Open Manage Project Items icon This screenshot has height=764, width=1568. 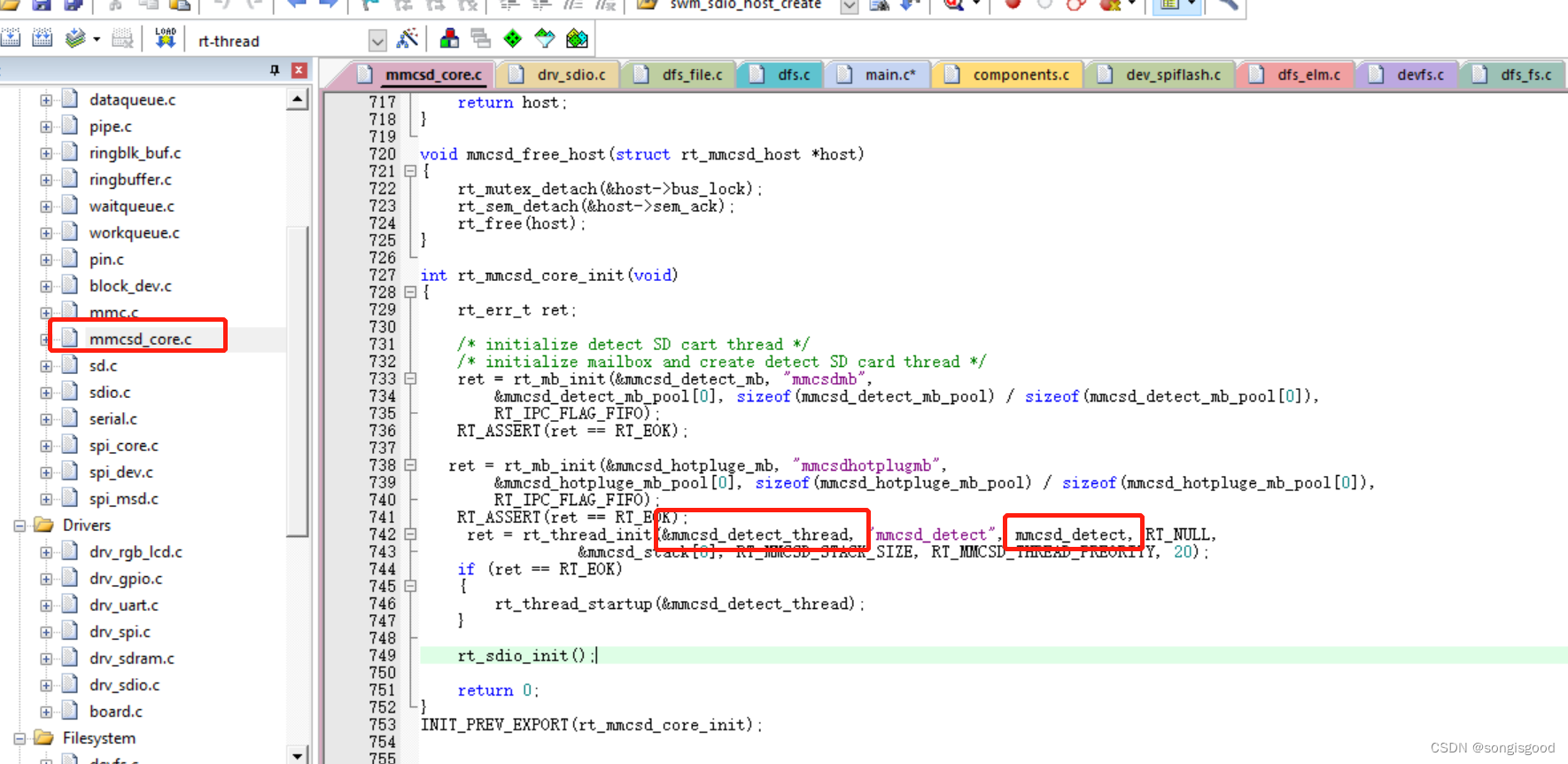[450, 38]
